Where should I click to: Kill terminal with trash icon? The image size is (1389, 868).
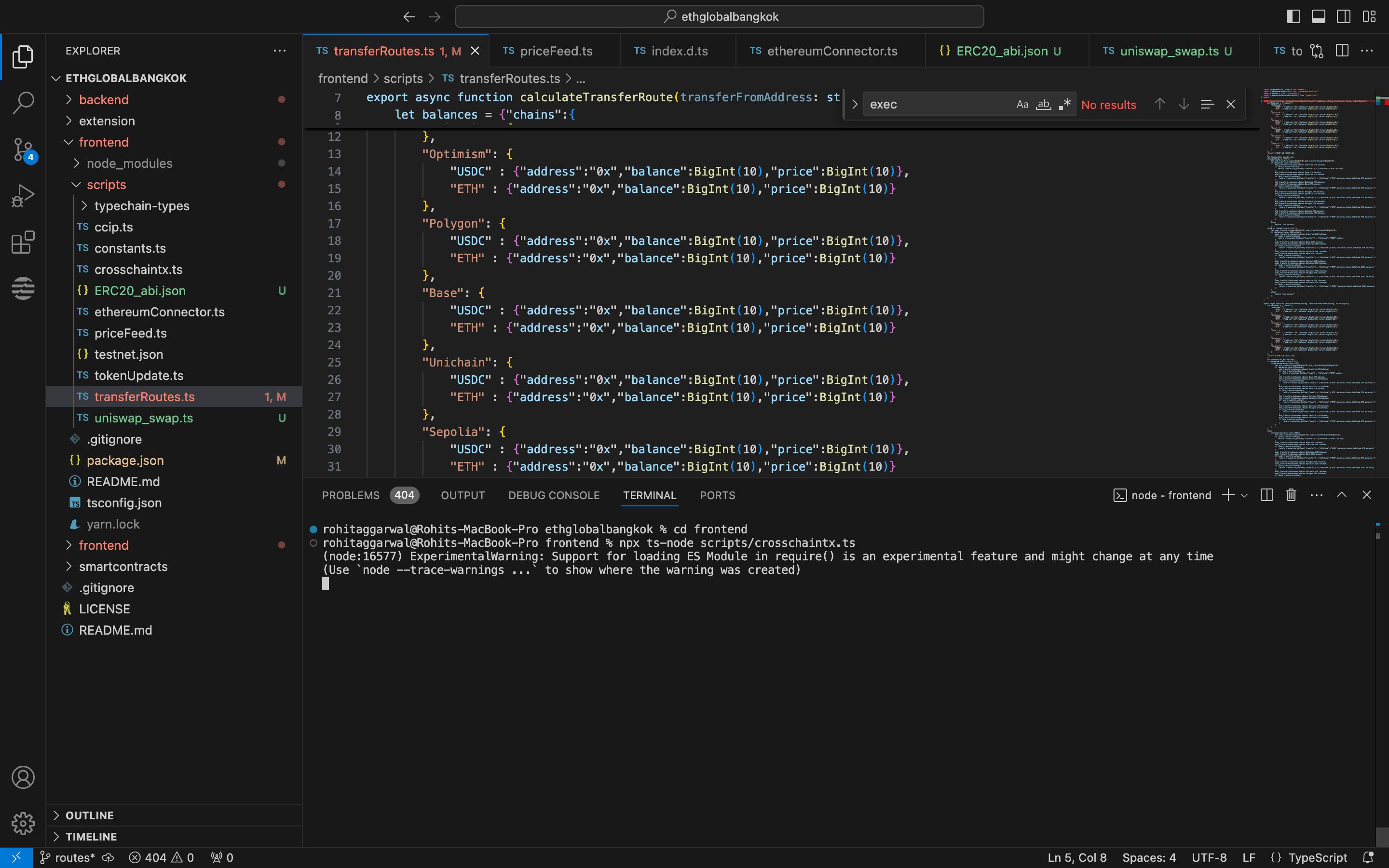pos(1291,495)
